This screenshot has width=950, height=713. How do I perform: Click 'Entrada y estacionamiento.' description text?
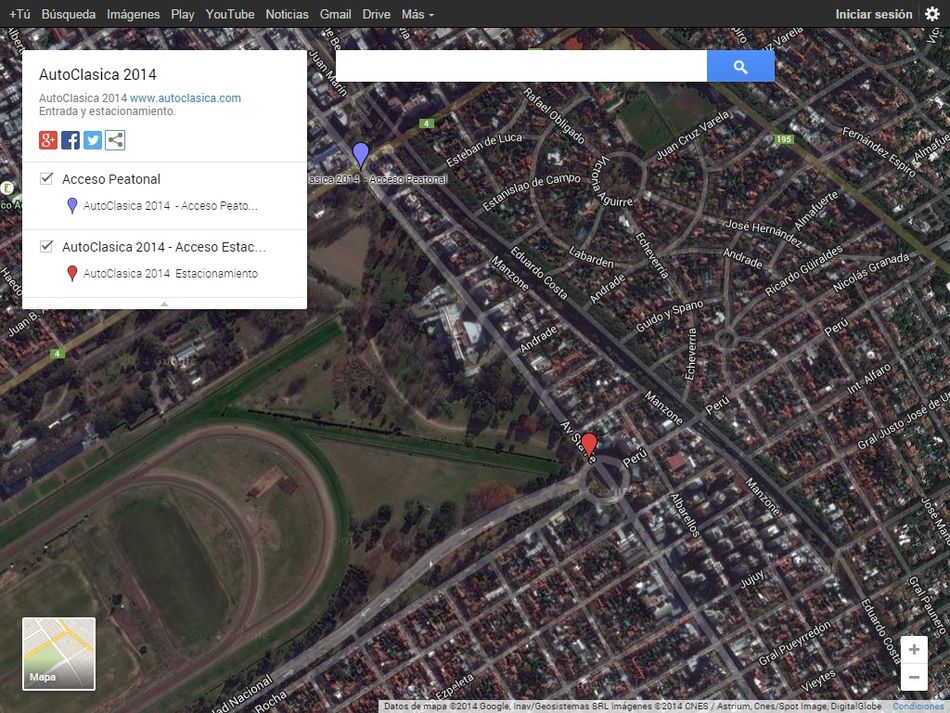point(107,111)
